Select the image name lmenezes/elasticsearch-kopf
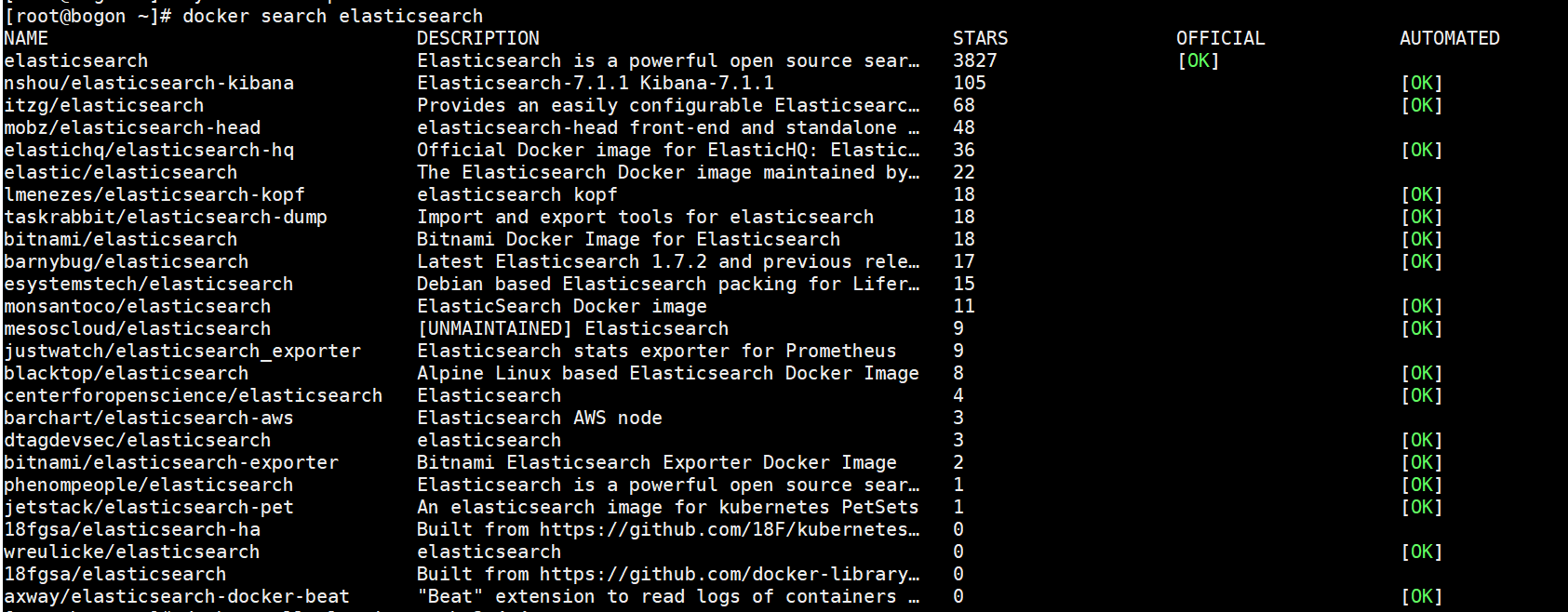Image resolution: width=1568 pixels, height=612 pixels. (154, 194)
